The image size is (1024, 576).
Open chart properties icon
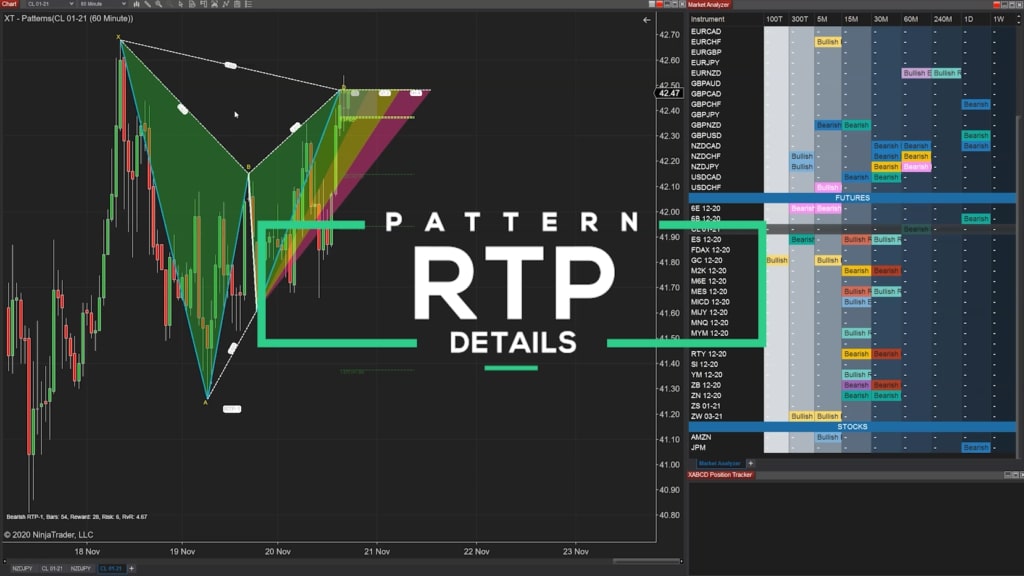[x=237, y=4]
